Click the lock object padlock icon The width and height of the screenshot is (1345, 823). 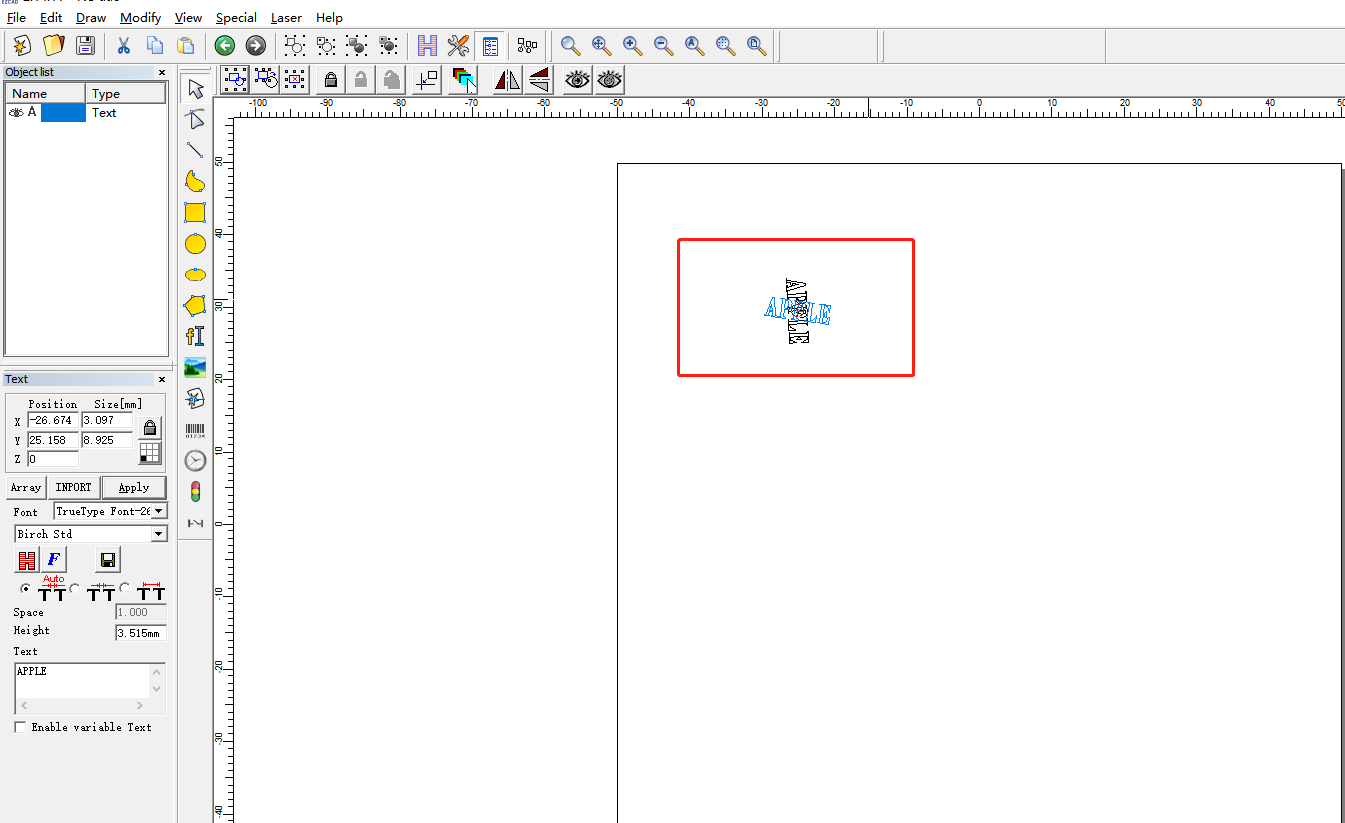pos(331,79)
